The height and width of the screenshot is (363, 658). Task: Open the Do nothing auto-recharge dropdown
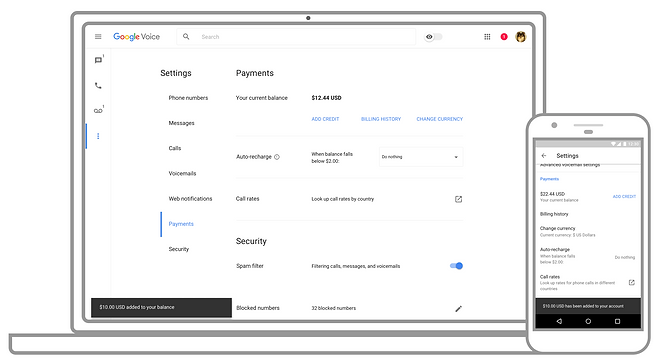[x=421, y=157]
